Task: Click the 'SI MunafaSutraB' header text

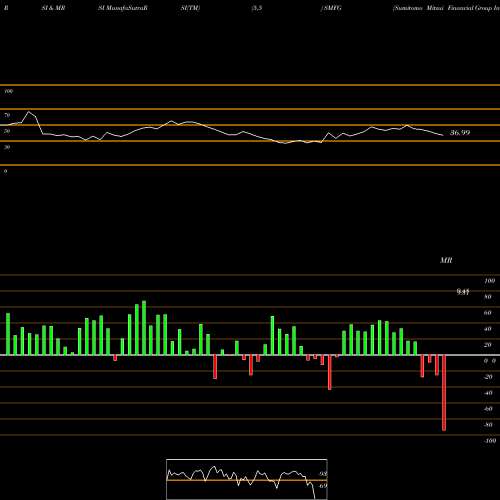Action: pyautogui.click(x=123, y=8)
